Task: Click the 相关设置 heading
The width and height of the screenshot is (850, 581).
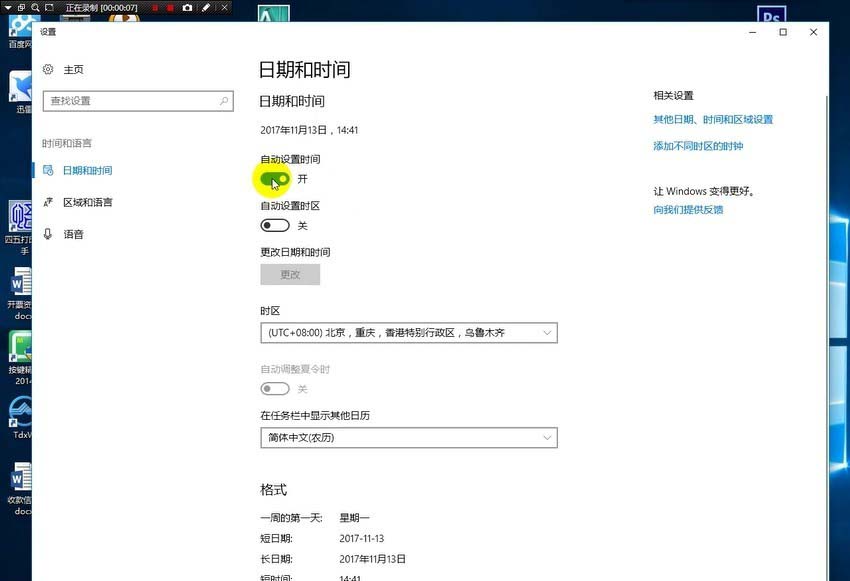Action: tap(673, 95)
